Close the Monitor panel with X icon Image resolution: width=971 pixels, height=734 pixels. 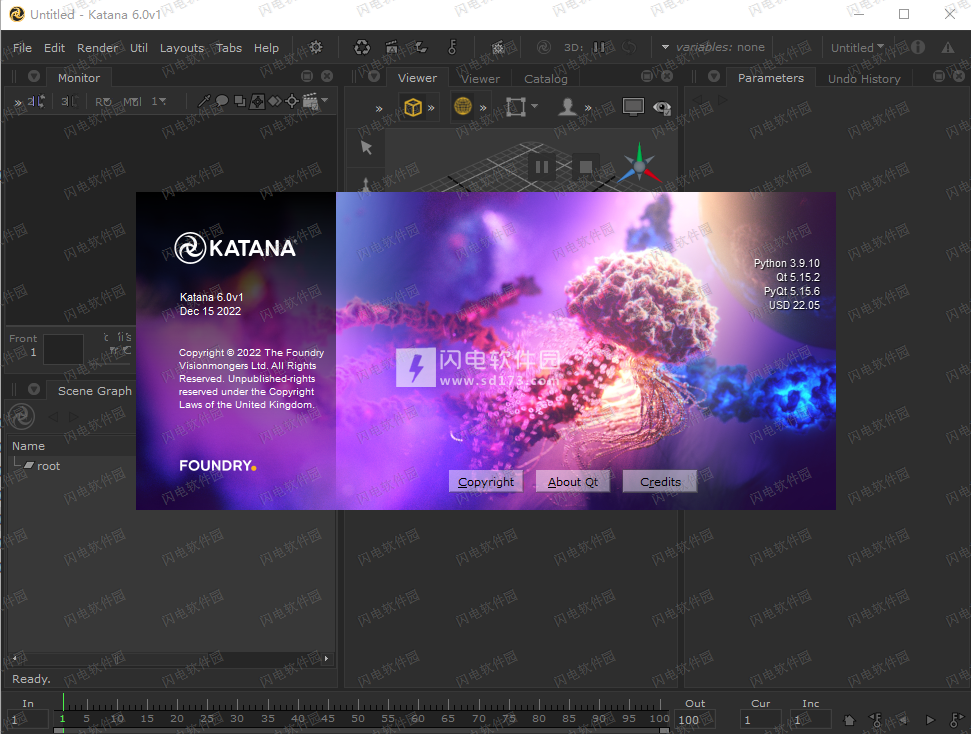click(327, 76)
